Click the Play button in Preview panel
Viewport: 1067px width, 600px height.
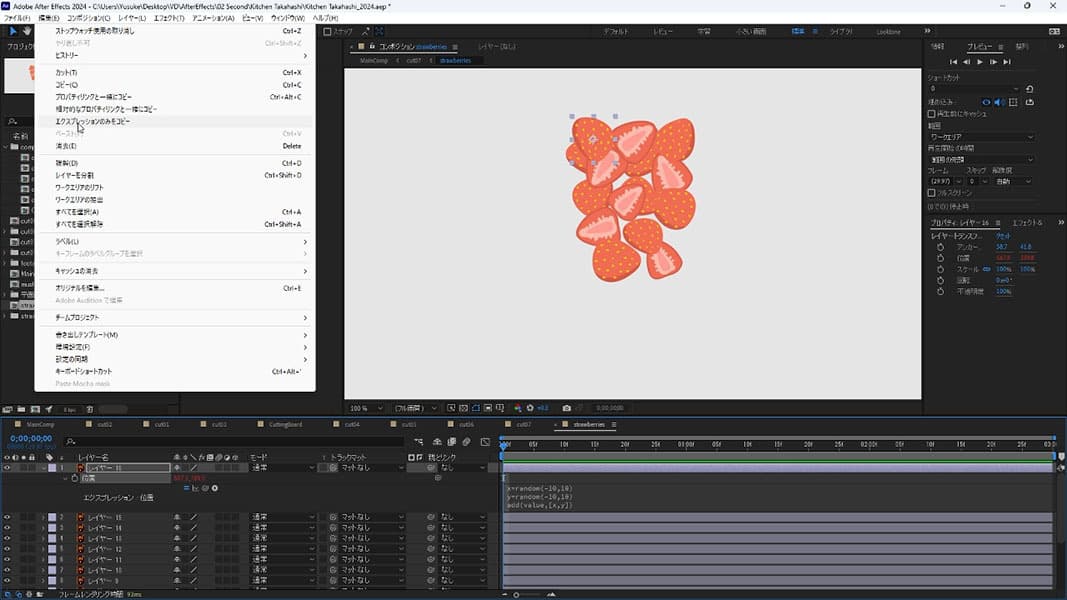coord(979,62)
